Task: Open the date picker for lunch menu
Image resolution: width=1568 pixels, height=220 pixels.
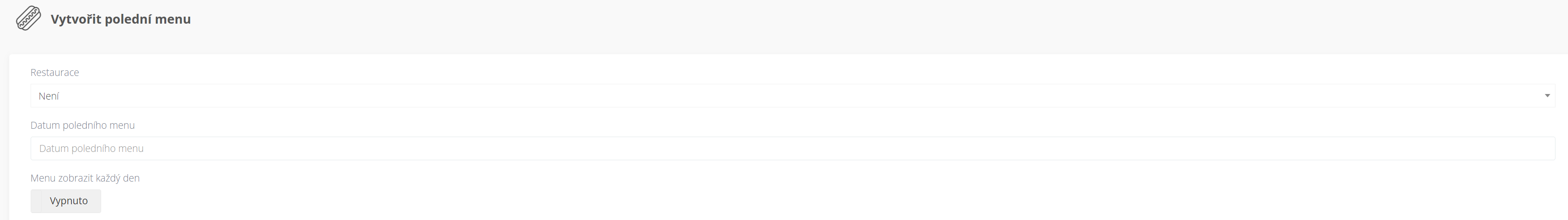Action: pyautogui.click(x=792, y=148)
